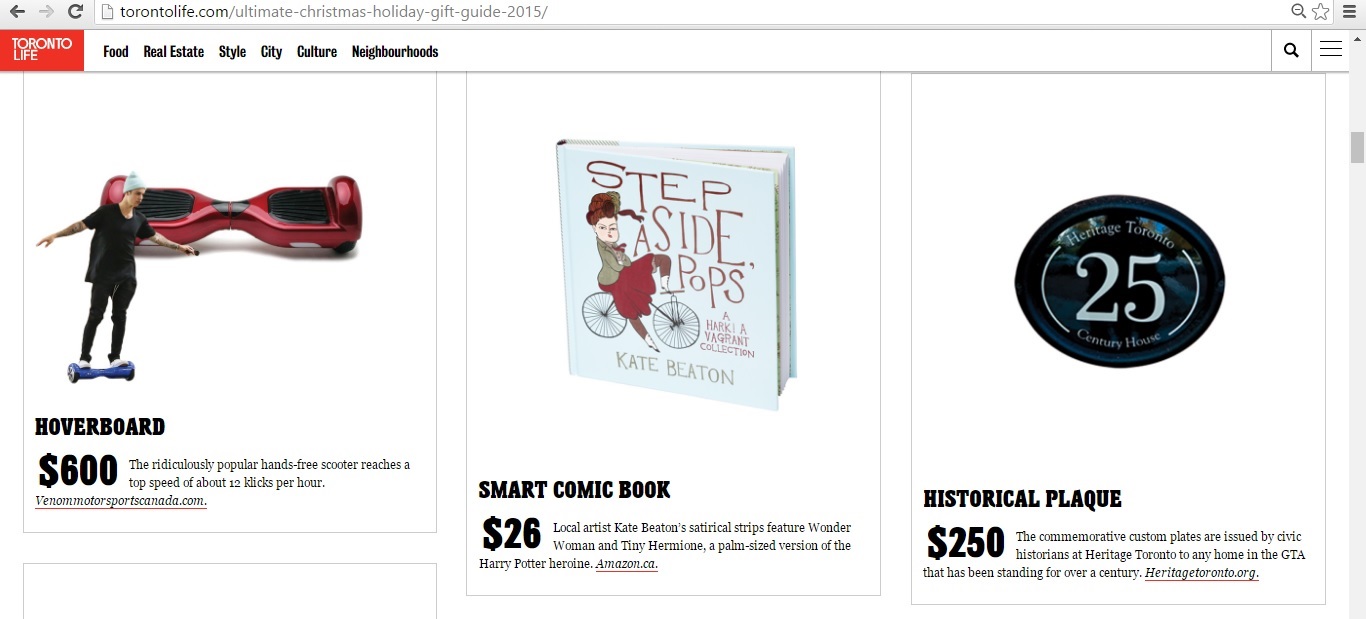Click the zoom indicator in address bar
The height and width of the screenshot is (619, 1366).
(x=1299, y=12)
